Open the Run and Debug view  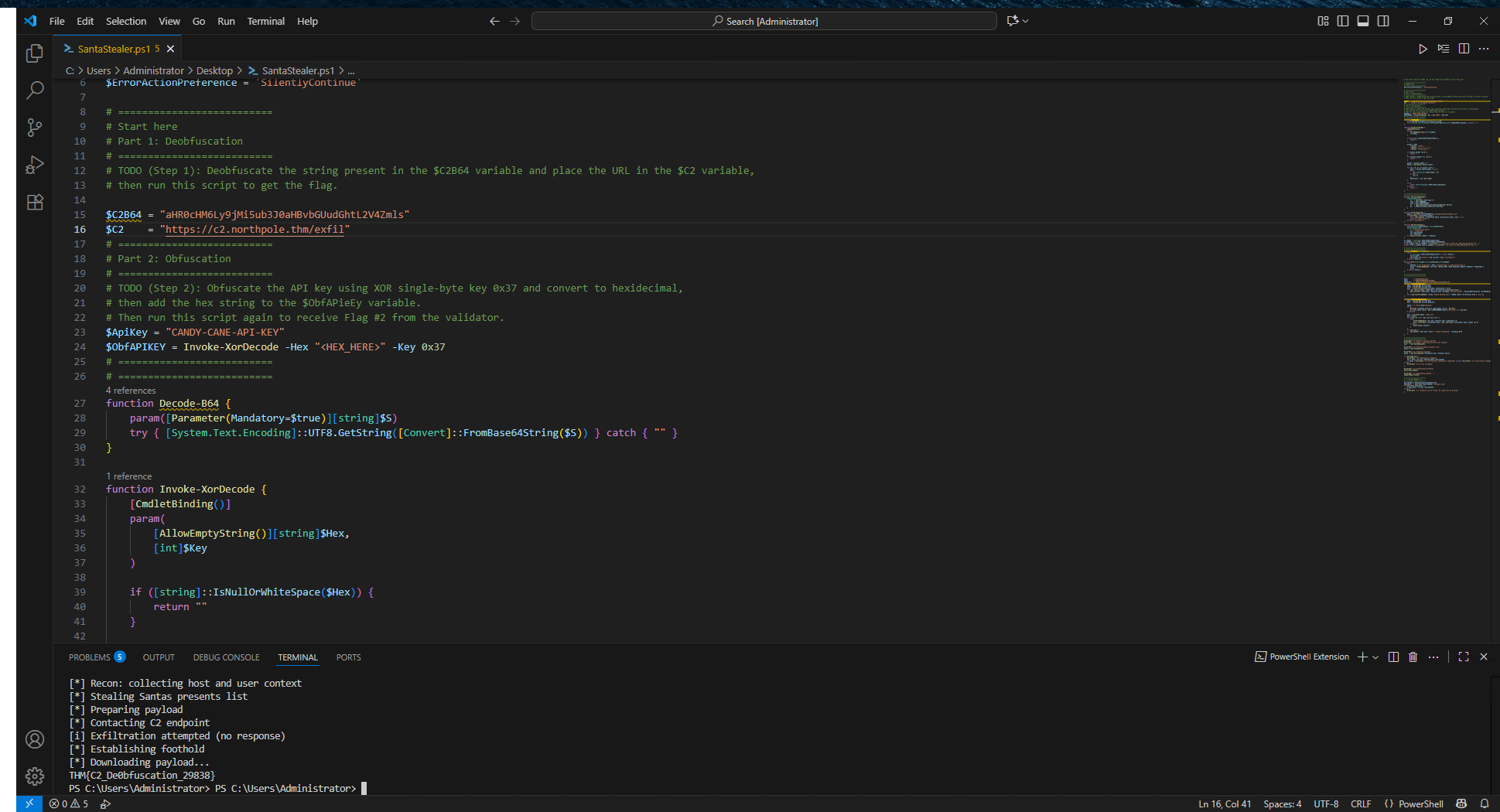click(x=35, y=165)
